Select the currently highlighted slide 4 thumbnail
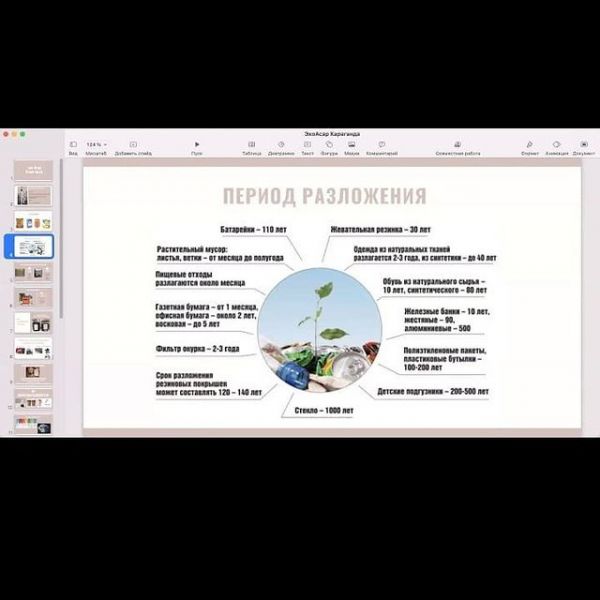Screen dimensions: 600x600 coord(34,245)
